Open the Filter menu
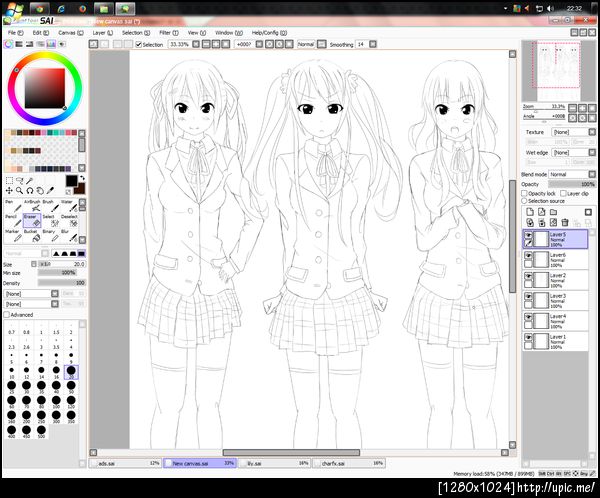The height and width of the screenshot is (498, 600). pos(169,33)
